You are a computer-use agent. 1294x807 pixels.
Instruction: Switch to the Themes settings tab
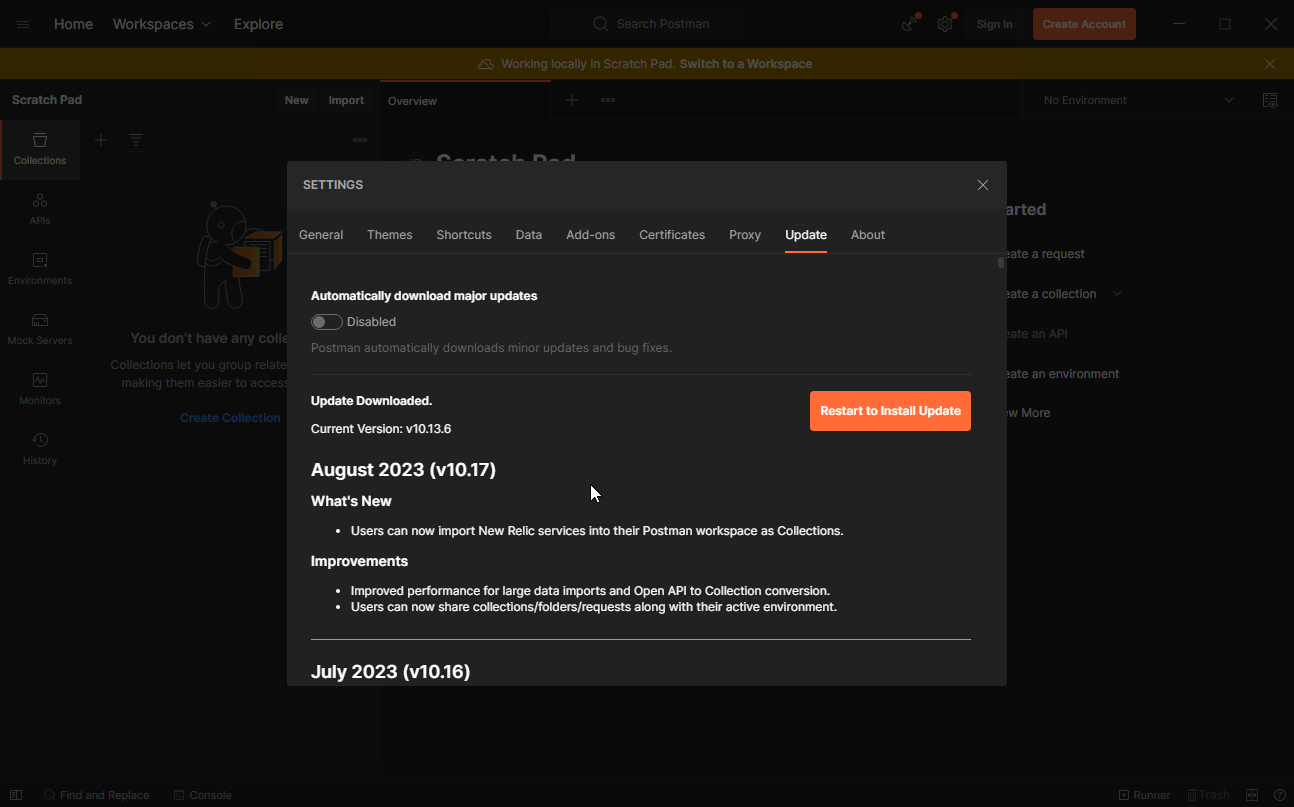pos(389,234)
